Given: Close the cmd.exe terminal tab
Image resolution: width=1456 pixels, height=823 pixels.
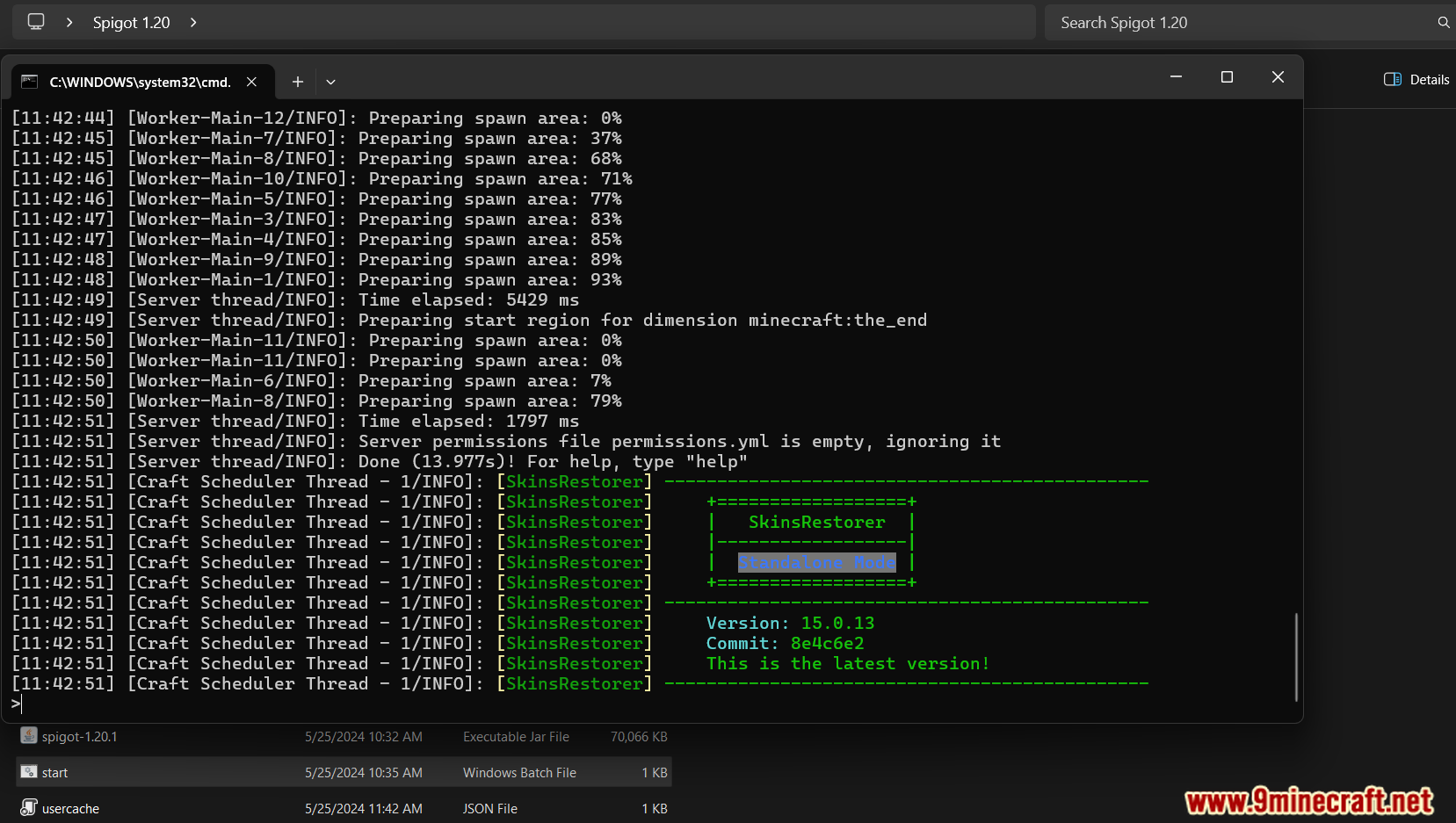Looking at the screenshot, I should 251,82.
